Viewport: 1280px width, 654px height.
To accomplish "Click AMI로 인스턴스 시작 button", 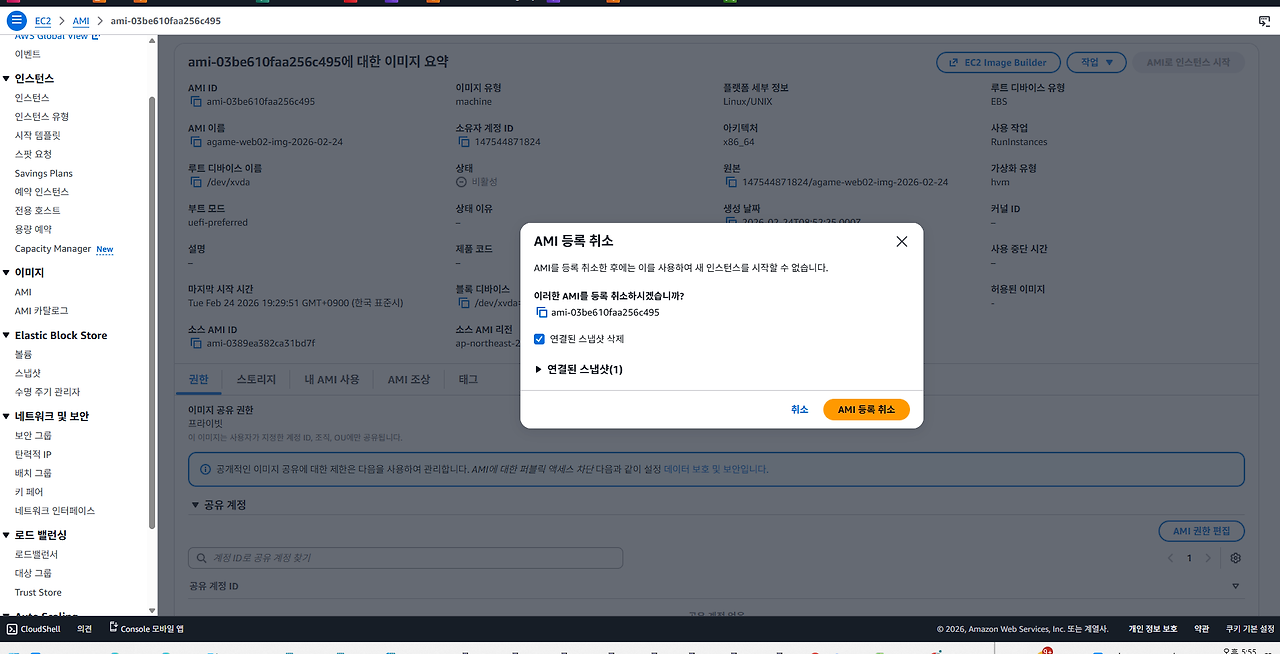I will coord(1188,62).
